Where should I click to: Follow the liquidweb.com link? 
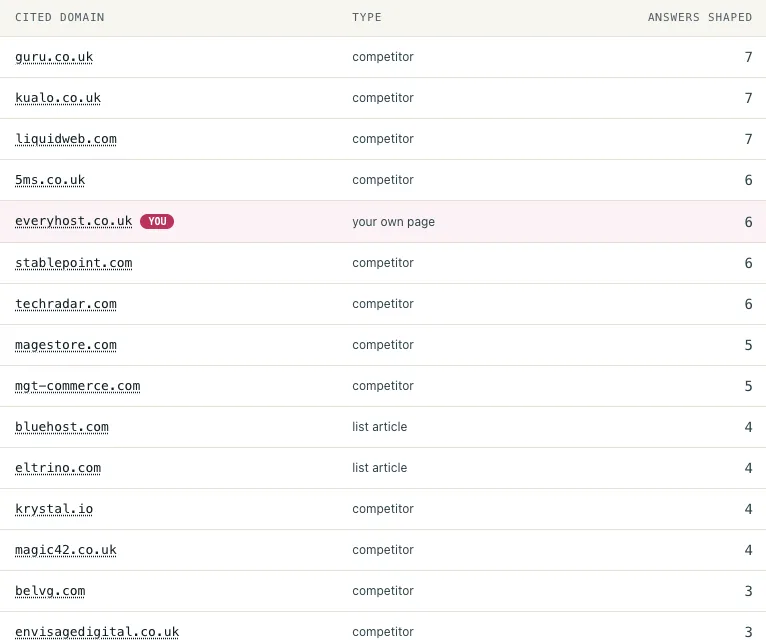coord(65,139)
